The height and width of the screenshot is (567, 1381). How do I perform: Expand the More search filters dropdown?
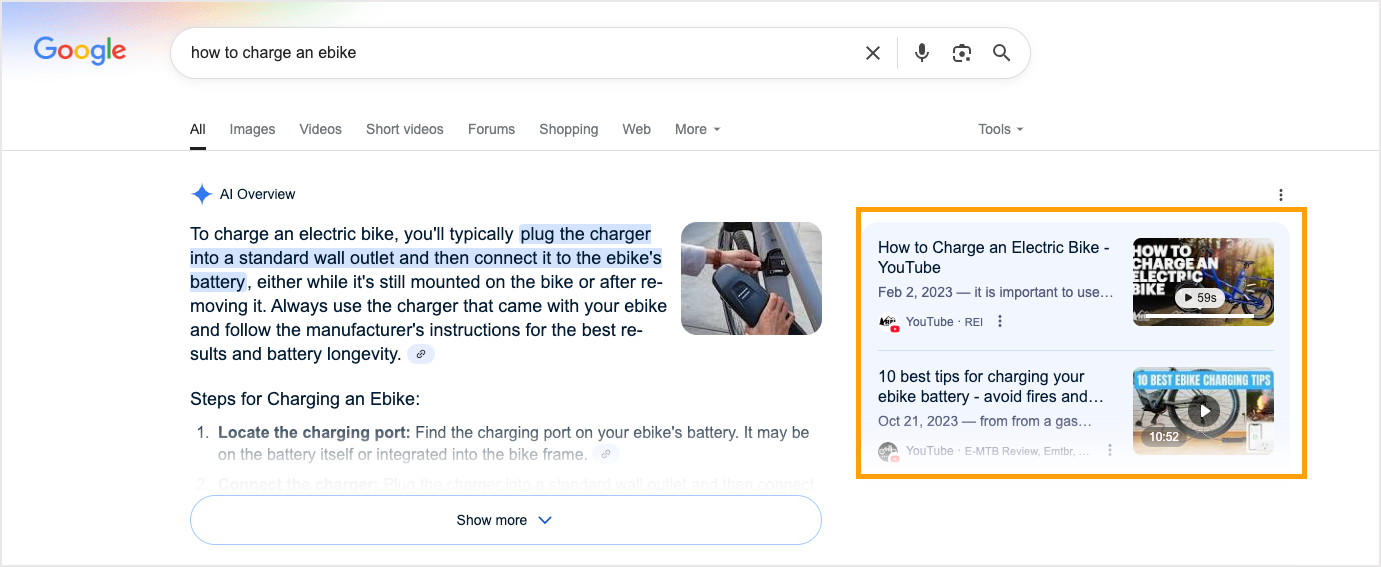(x=697, y=129)
